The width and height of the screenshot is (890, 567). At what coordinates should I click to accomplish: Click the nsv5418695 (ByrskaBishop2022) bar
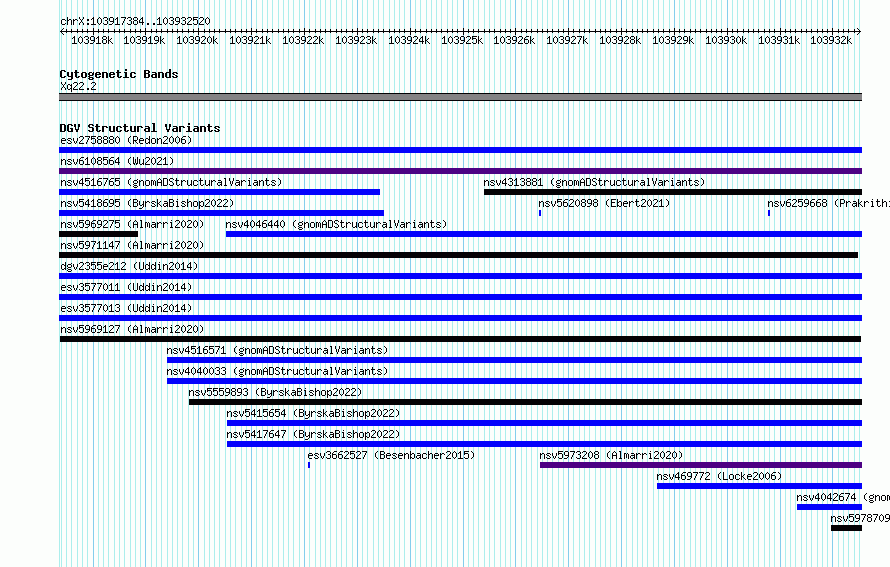tap(221, 213)
